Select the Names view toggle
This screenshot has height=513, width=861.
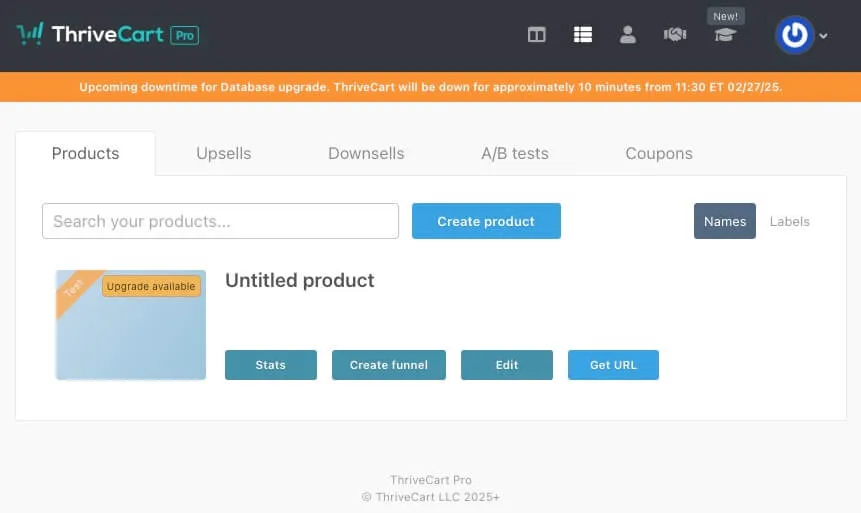(x=724, y=221)
